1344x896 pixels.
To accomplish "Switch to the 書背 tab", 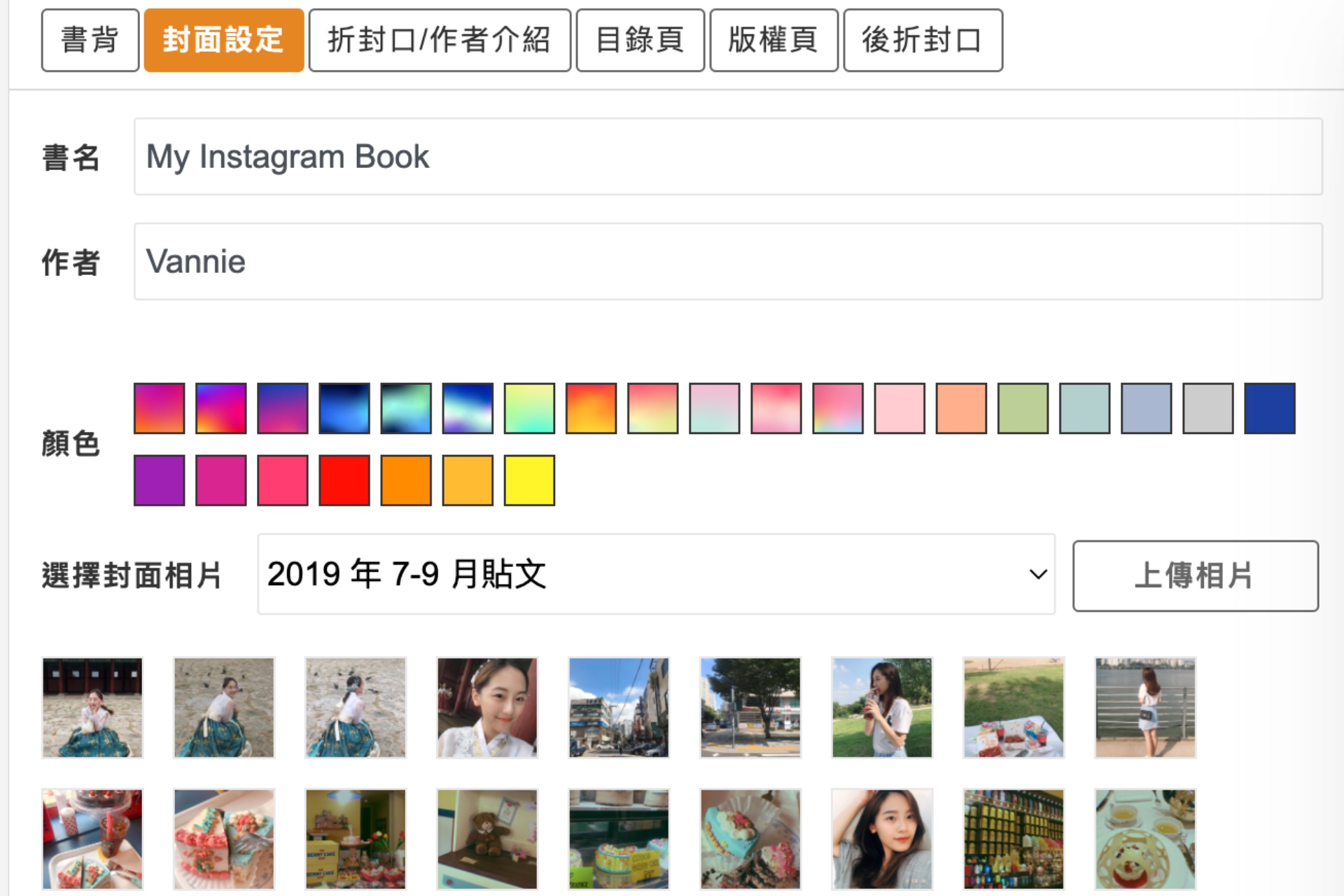I will click(90, 40).
